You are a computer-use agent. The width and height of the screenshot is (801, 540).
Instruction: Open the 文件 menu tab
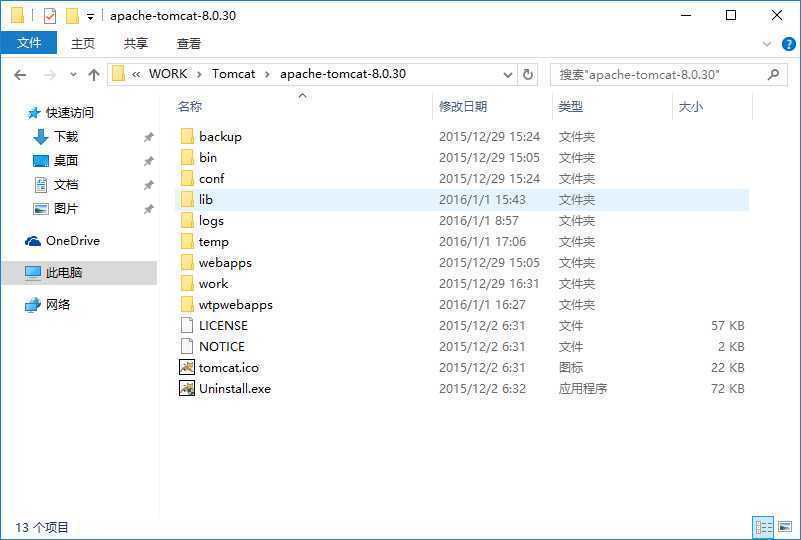coord(29,43)
